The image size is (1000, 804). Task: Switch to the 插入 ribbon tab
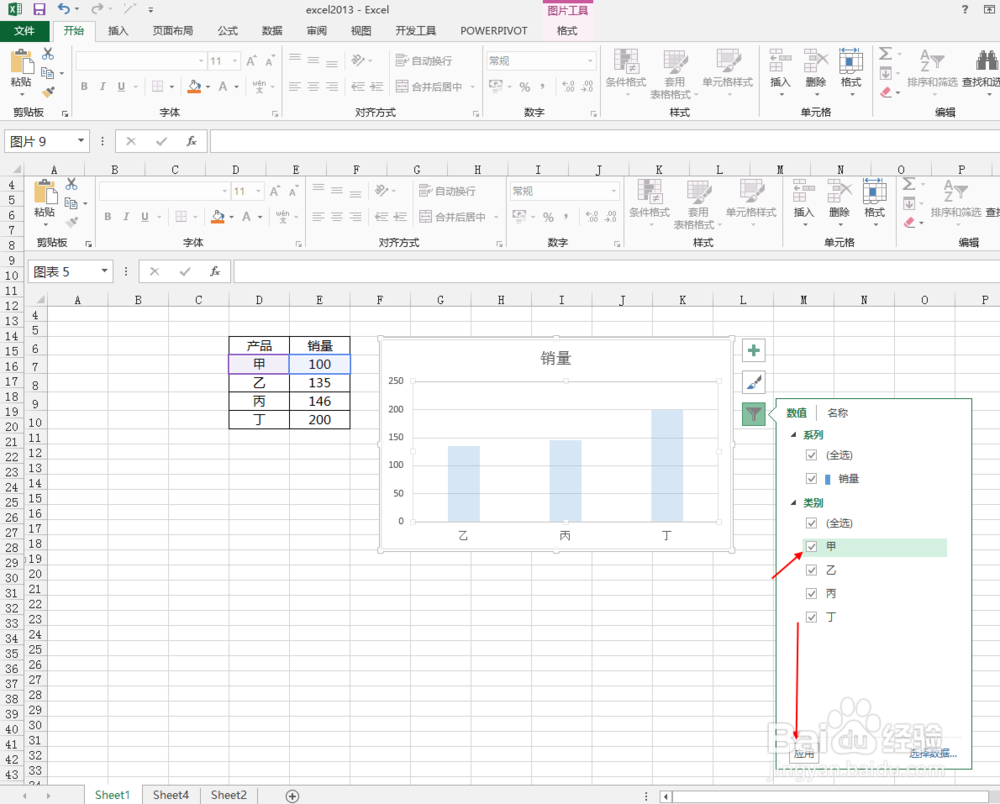[117, 30]
